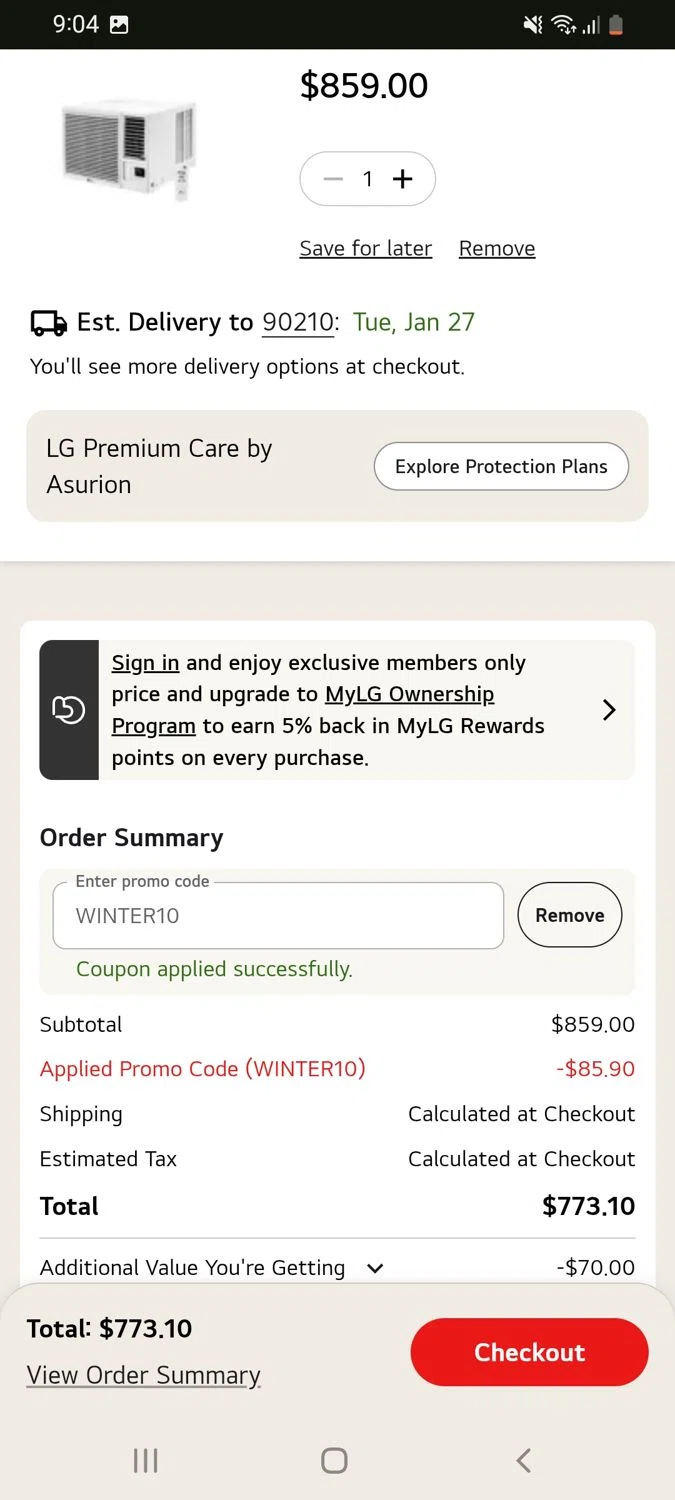The width and height of the screenshot is (675, 1500).
Task: Open the Sign in link
Action: click(x=145, y=663)
